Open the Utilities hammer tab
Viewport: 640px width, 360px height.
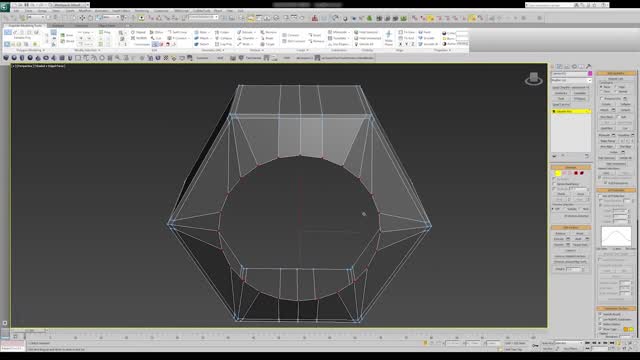589,67
